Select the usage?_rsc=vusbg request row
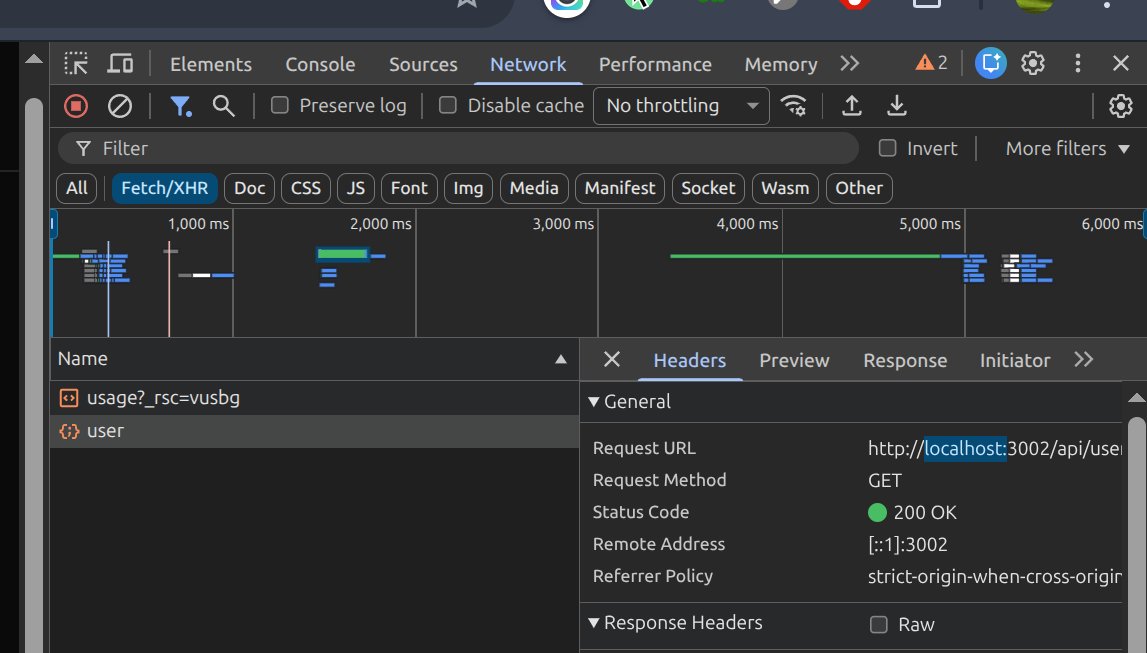1147x653 pixels. (x=315, y=398)
